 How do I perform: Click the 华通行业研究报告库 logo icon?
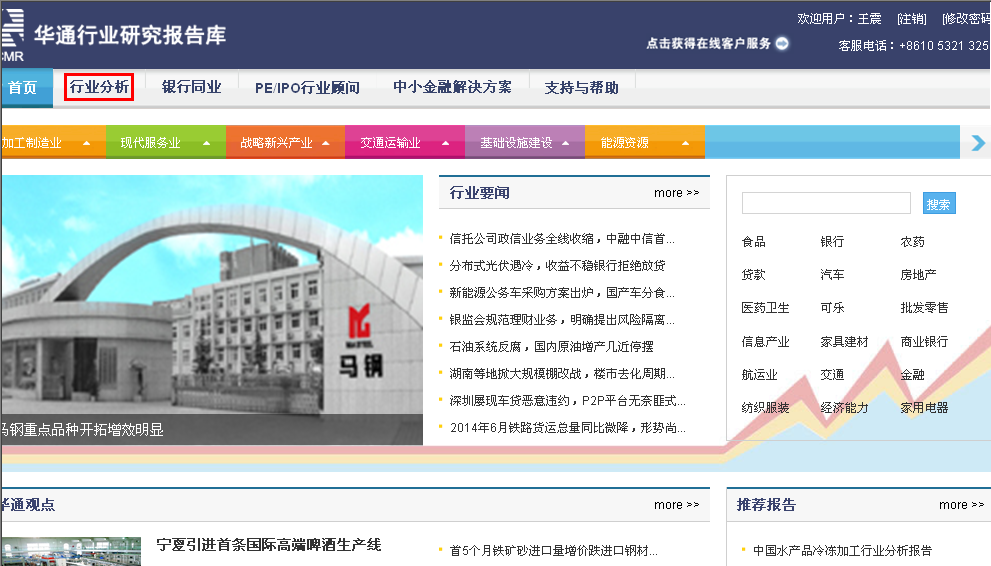13,35
